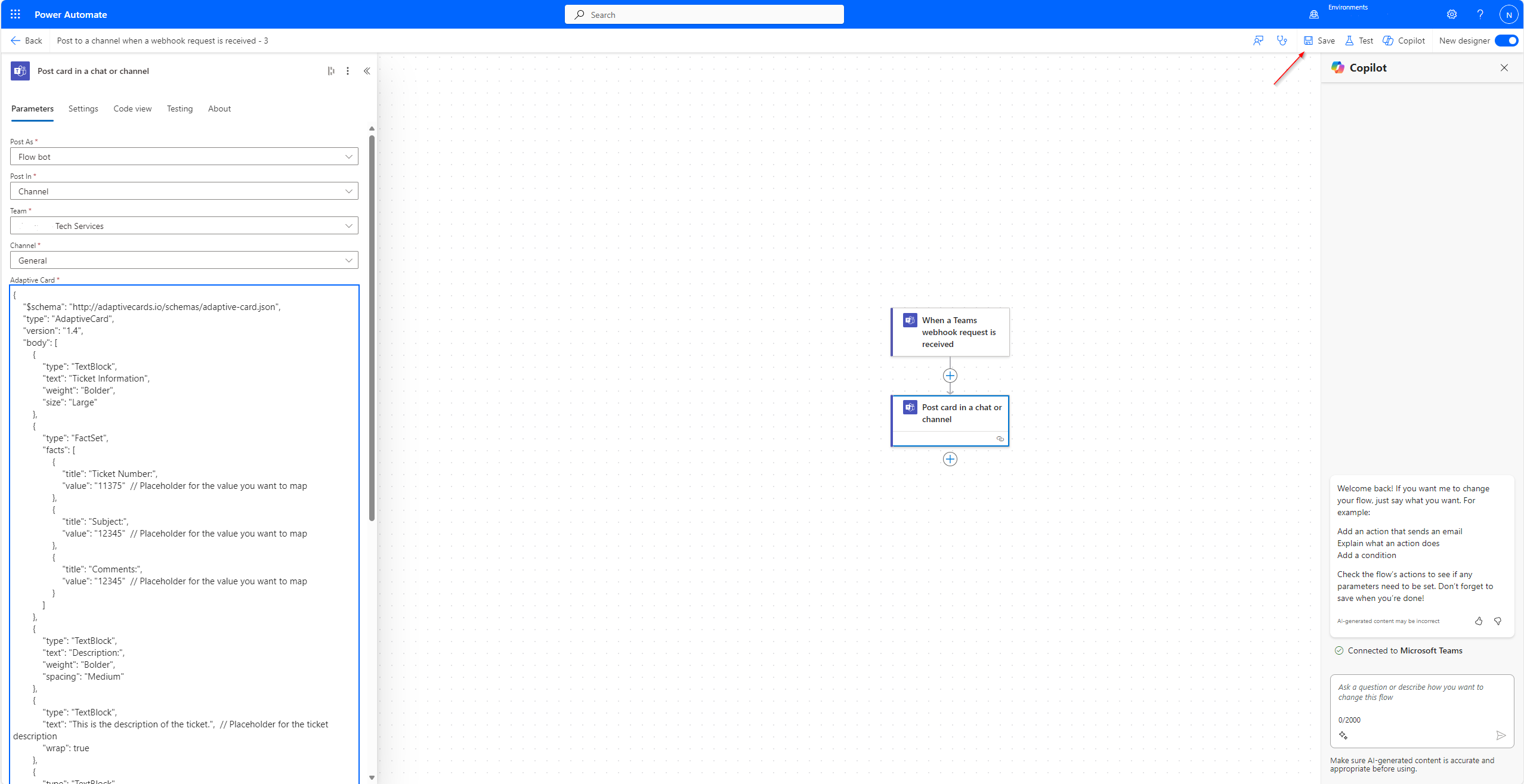Screen dimensions: 1524x784
Task: Open the app launcher waffle icon
Action: pos(16,14)
